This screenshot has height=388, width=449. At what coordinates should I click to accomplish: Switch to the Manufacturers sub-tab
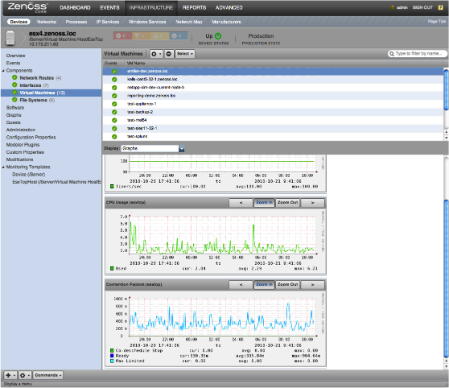[x=226, y=22]
